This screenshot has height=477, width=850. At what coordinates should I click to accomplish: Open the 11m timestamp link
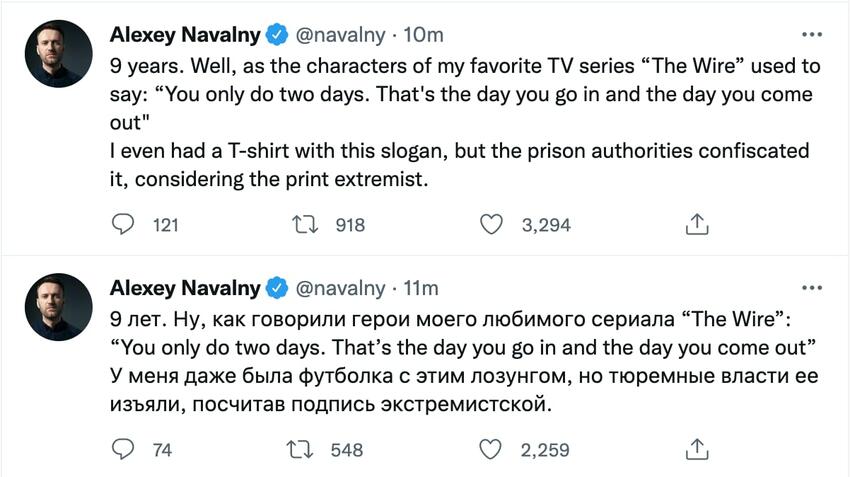420,288
